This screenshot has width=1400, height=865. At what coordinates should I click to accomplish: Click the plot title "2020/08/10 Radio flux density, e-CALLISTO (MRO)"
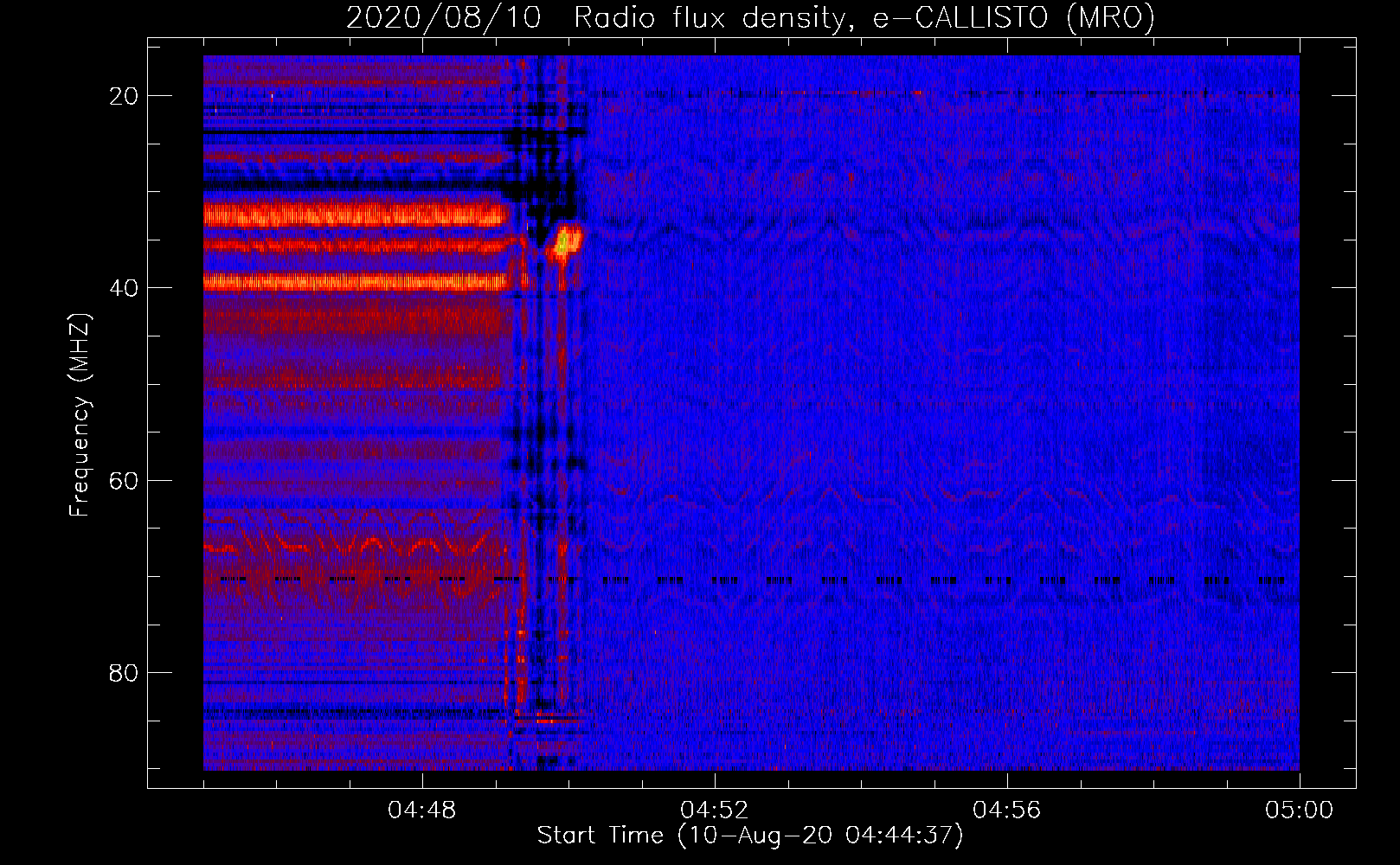click(750, 16)
